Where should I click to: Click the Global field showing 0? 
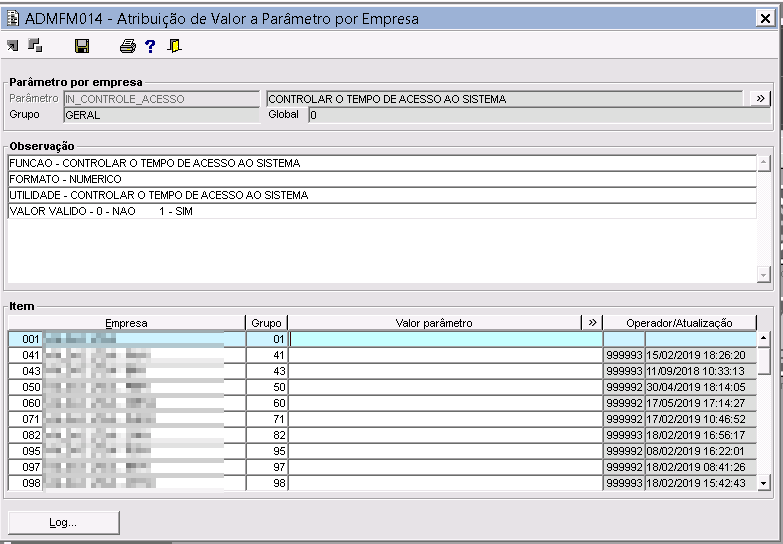click(x=540, y=115)
